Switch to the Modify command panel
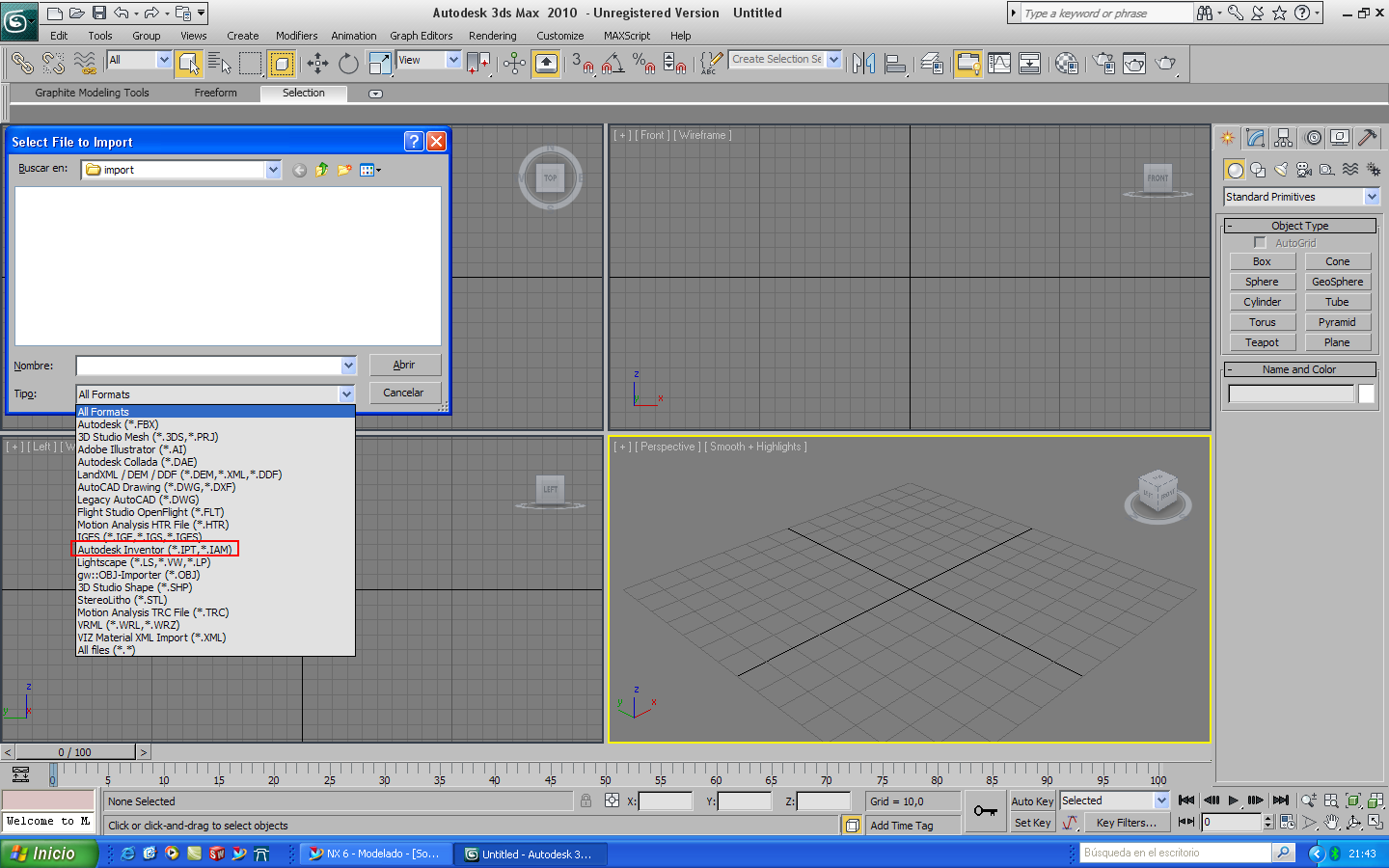 click(1255, 138)
